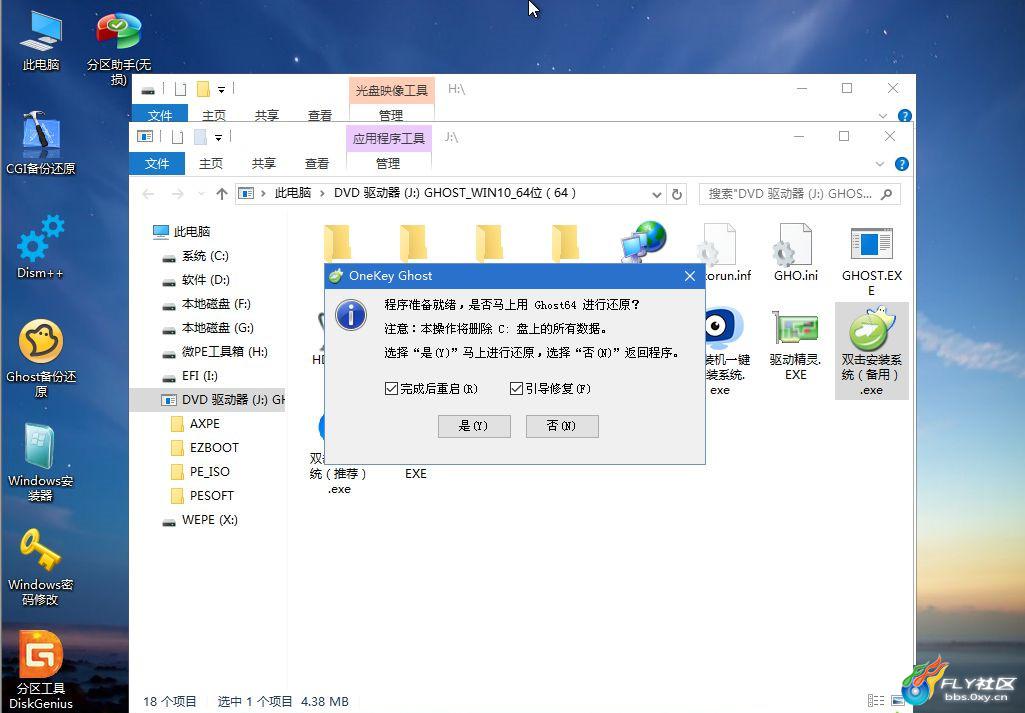Screen dimensions: 1025x713
Task: Expand ribbon chevron in H:\ window
Action: (x=883, y=116)
